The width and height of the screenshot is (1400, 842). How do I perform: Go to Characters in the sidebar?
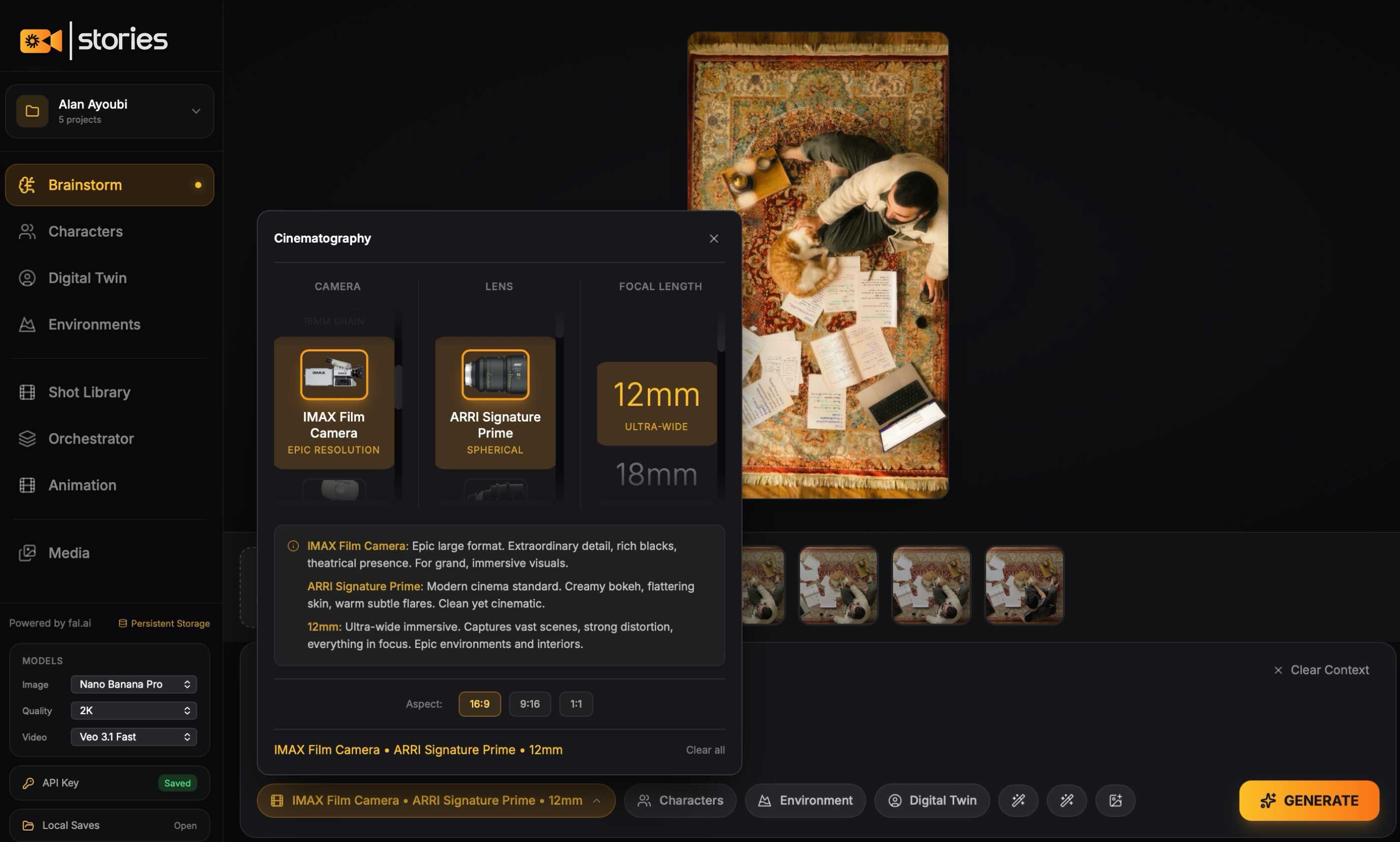click(109, 232)
